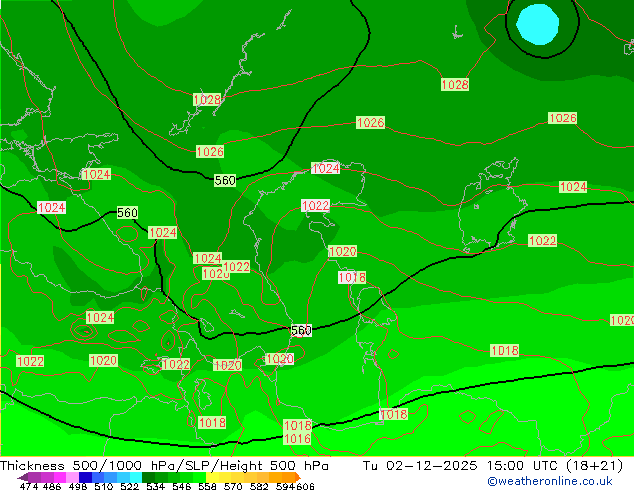
Task: Click the dark purple arrow at legend start
Action: click(23, 478)
